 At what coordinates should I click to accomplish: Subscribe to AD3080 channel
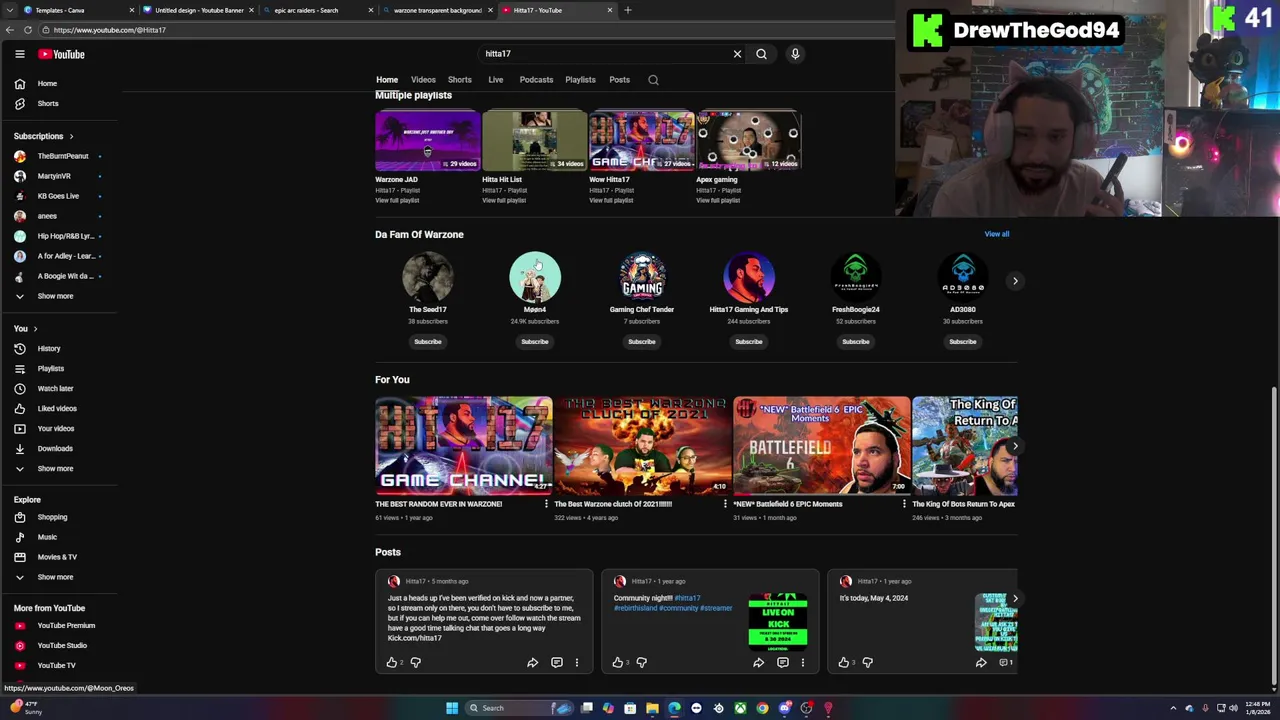963,342
